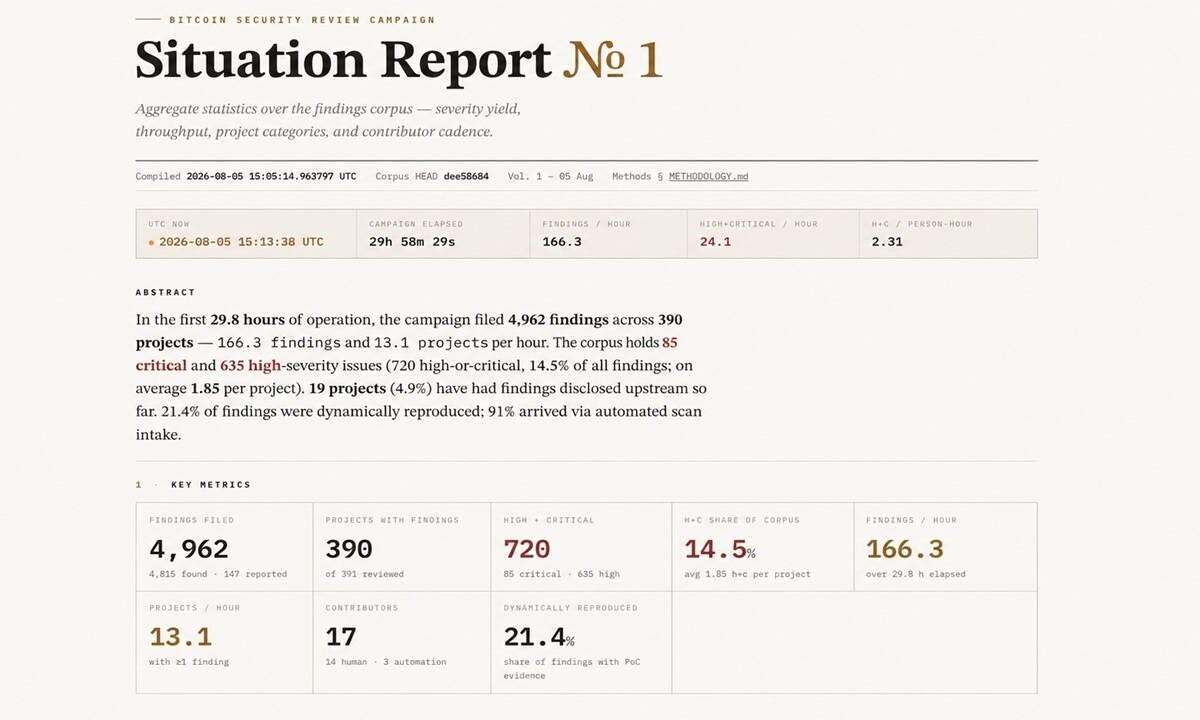The width and height of the screenshot is (1200, 720).
Task: Select the Vol. 1 – 05 Aug text
Action: tap(550, 176)
